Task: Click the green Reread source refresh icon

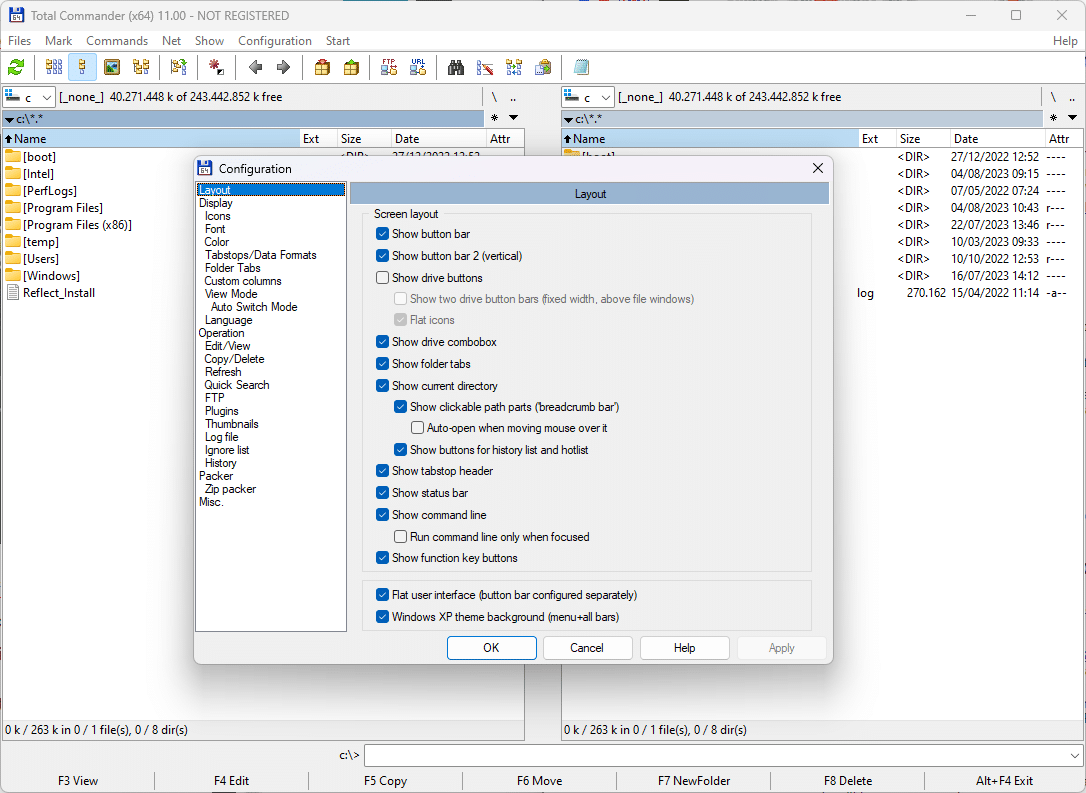Action: 16,67
